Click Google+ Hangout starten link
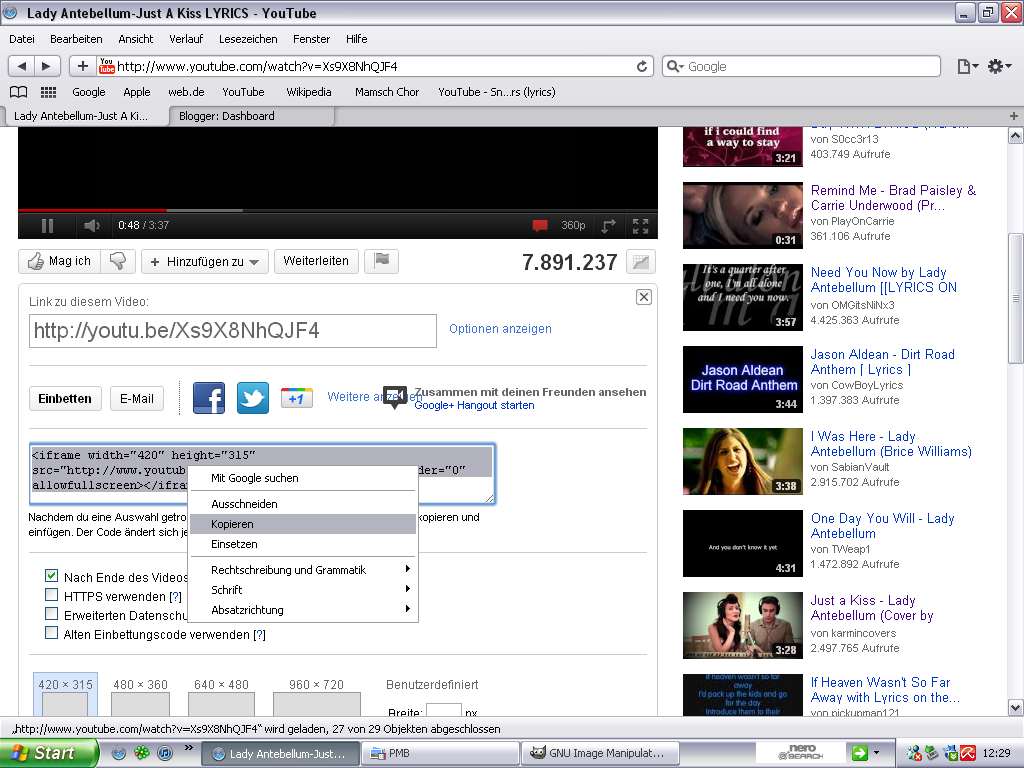 474,405
